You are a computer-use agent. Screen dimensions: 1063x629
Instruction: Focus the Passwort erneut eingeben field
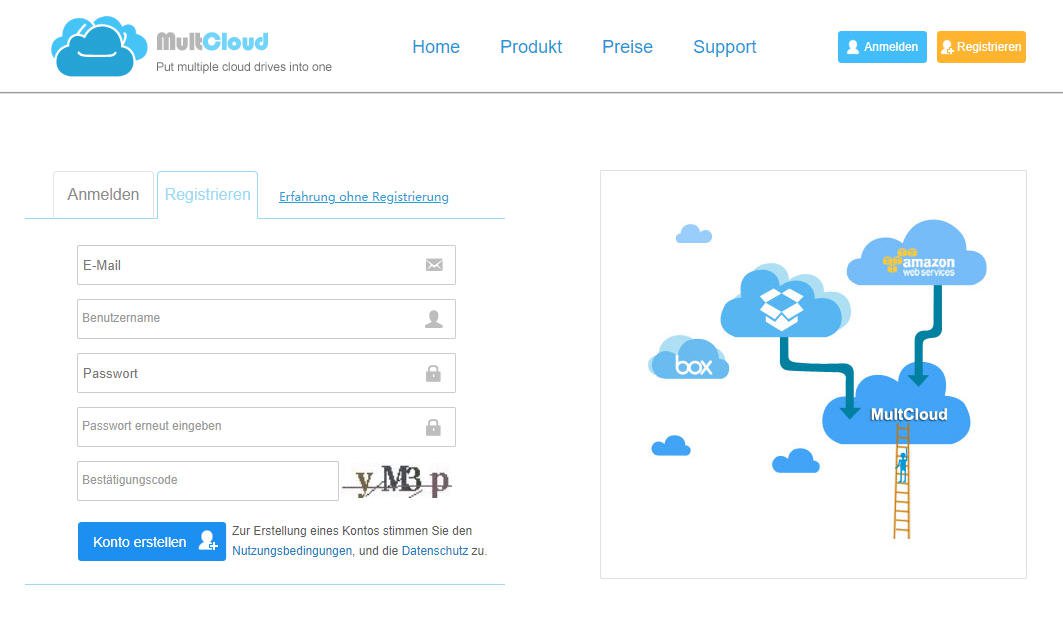[x=266, y=427]
